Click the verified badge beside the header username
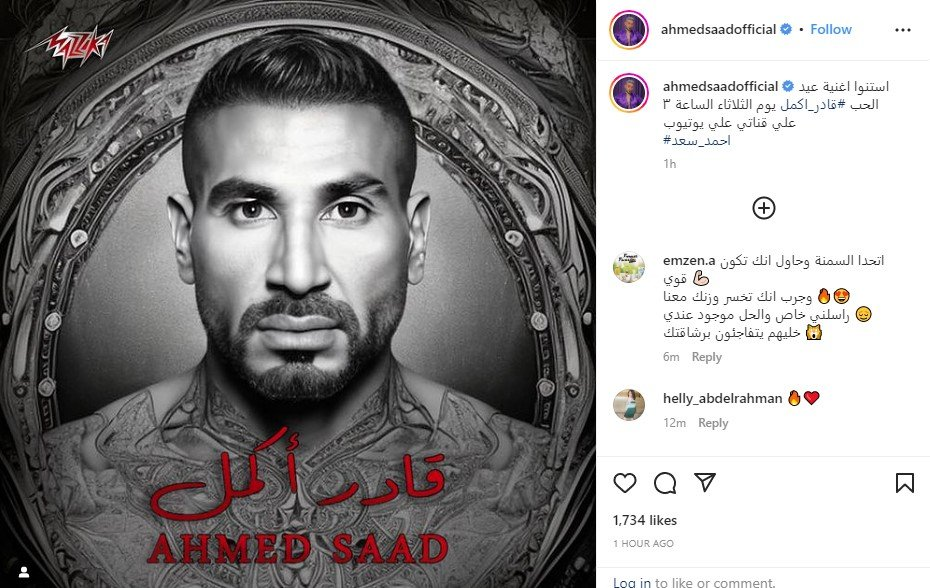930x588 pixels. (786, 29)
